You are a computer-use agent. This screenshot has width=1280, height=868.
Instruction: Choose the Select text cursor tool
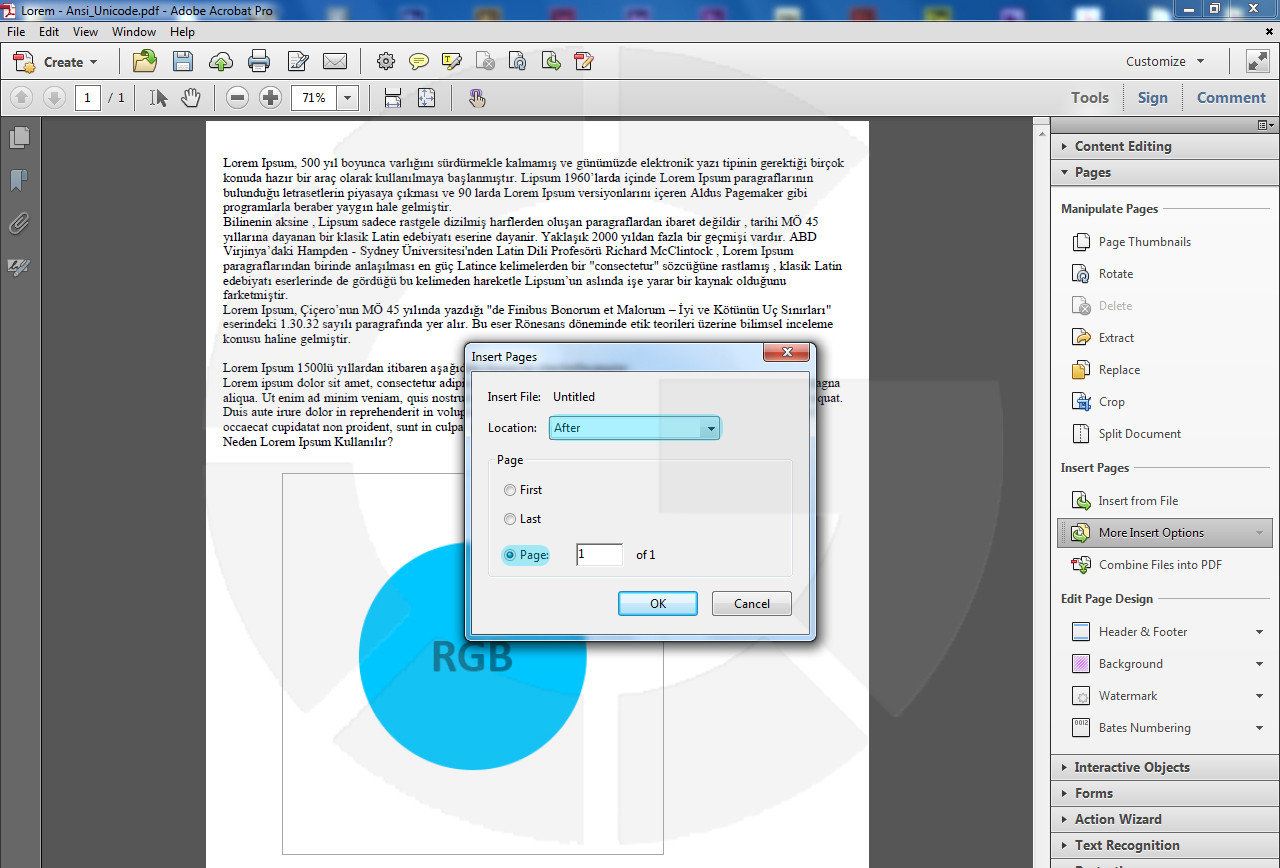click(158, 97)
